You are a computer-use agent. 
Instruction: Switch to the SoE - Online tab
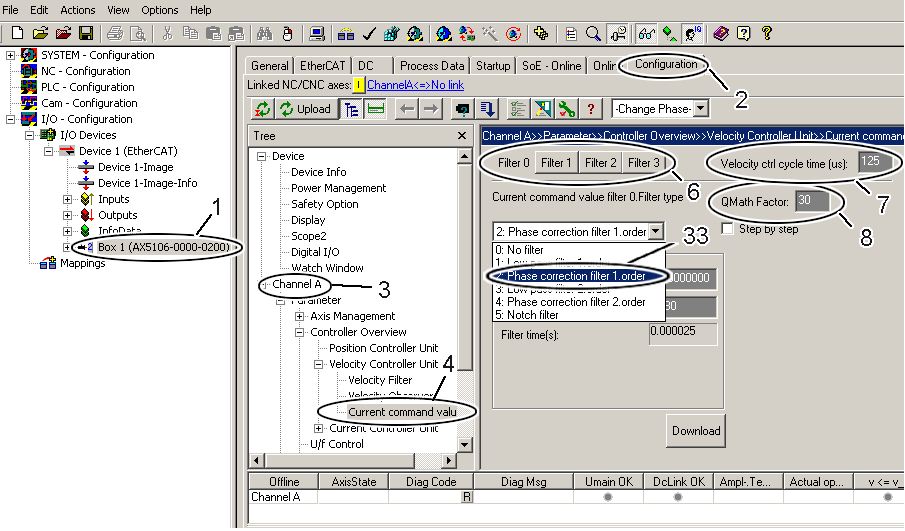[x=551, y=66]
